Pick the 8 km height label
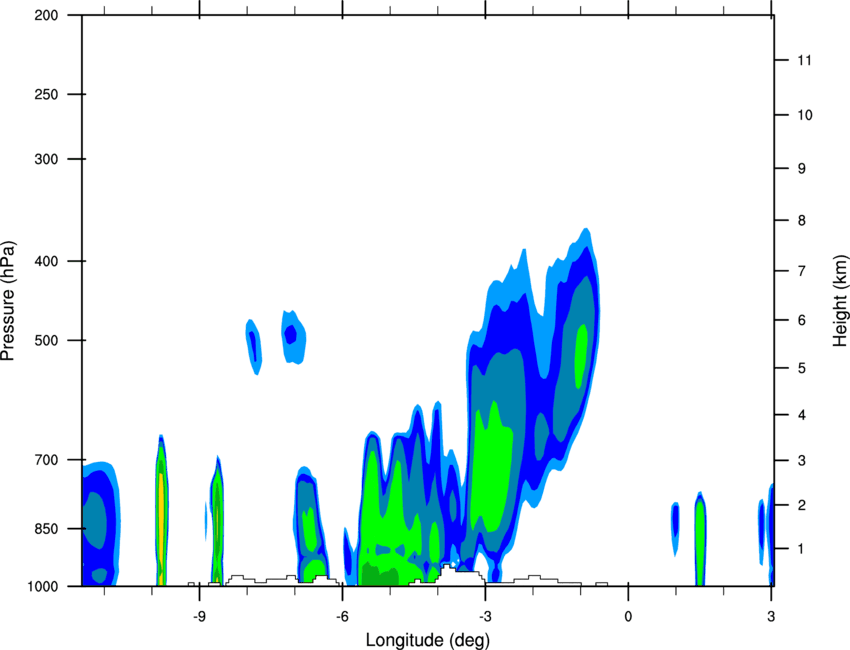Viewport: 850px width, 650px height. [801, 220]
